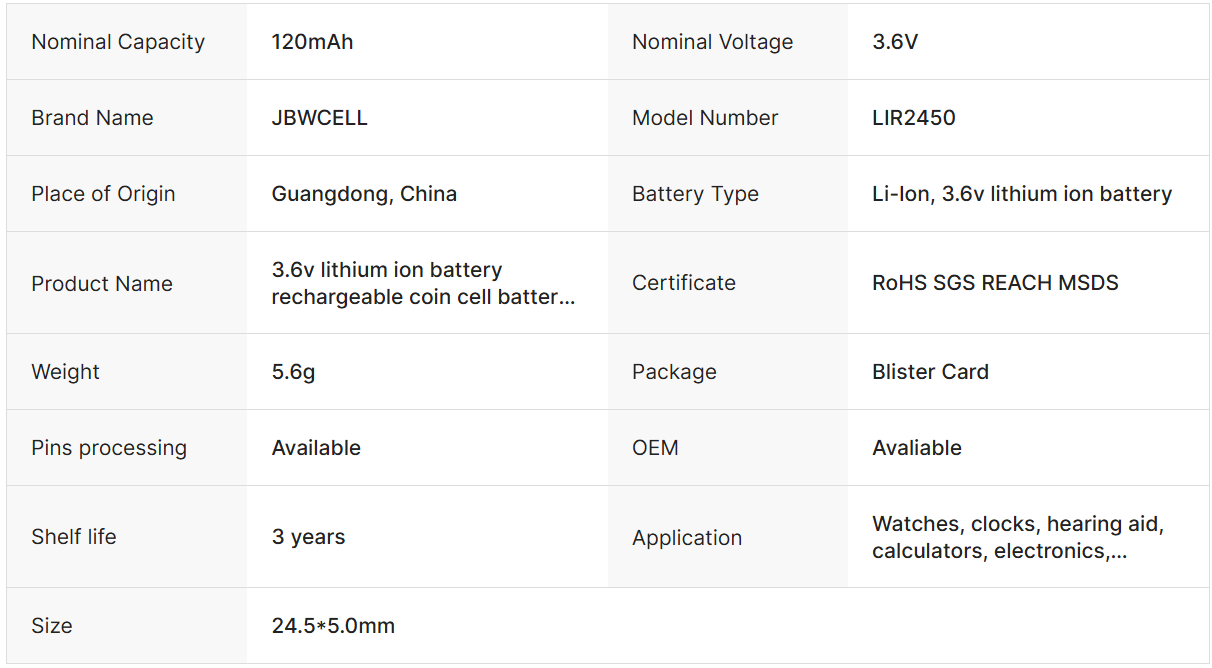Select the 24.5*5.0mm size value
Image resolution: width=1212 pixels, height=668 pixels.
(x=333, y=626)
